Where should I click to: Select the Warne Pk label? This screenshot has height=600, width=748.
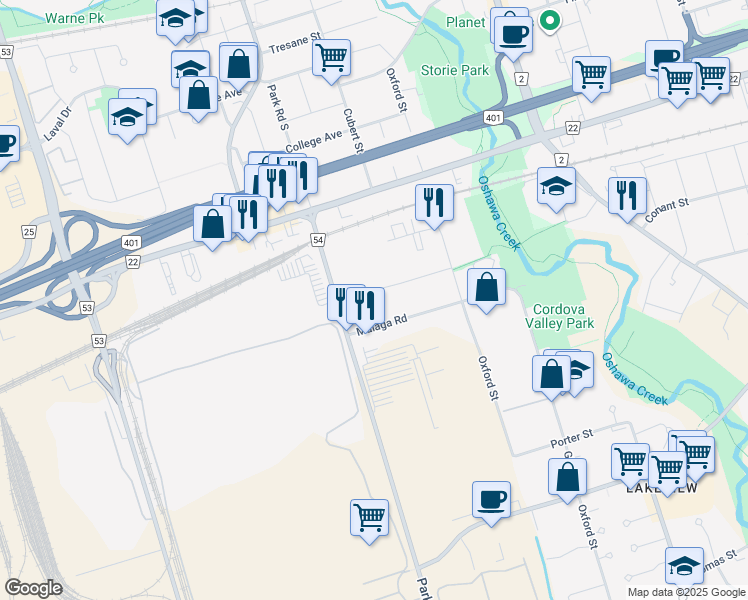point(74,18)
